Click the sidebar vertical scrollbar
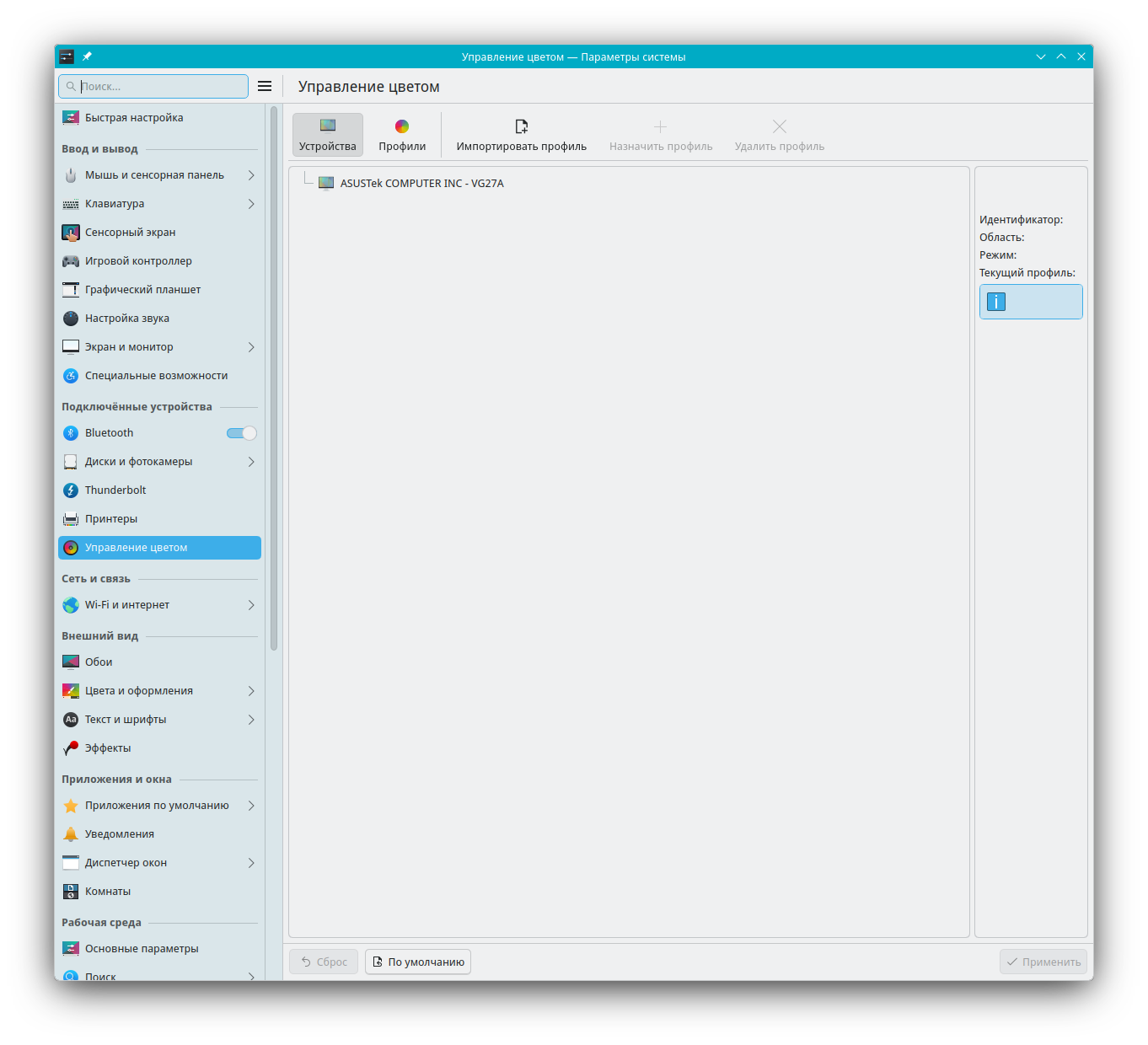The width and height of the screenshot is (1148, 1045). [274, 378]
